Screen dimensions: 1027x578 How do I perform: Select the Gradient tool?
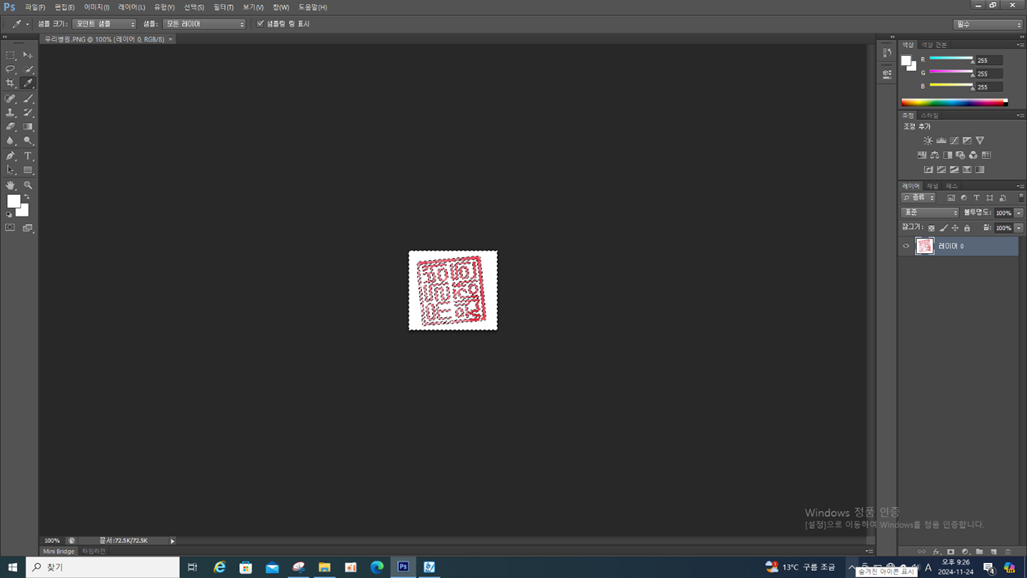pos(28,126)
